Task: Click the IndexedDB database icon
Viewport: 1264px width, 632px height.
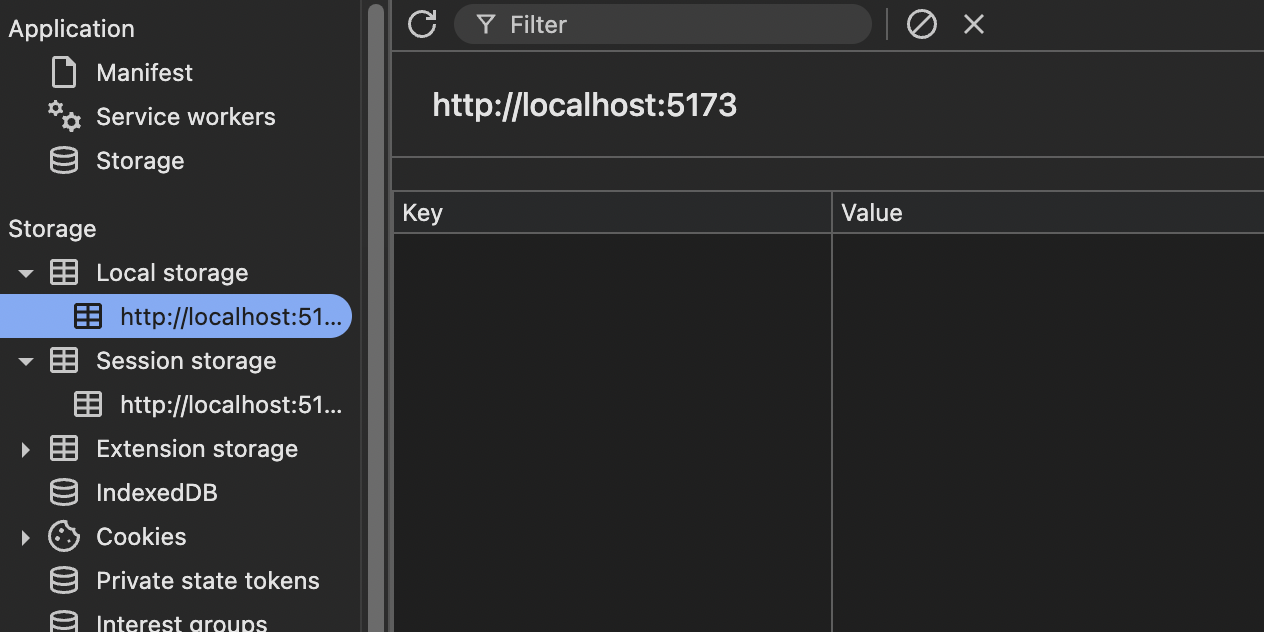Action: pos(64,493)
